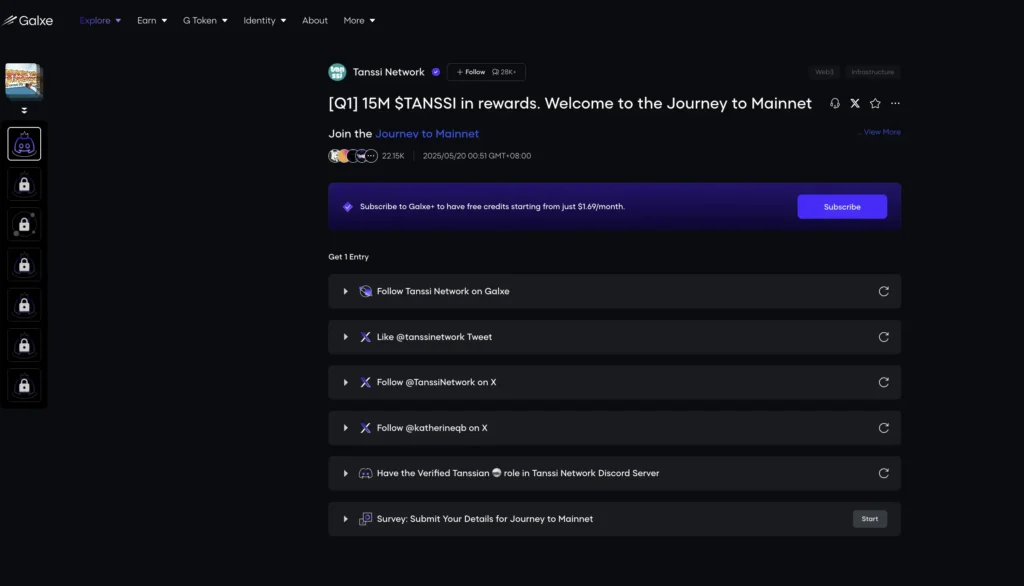Favorite the quest with the star icon
The image size is (1024, 586).
pos(875,103)
